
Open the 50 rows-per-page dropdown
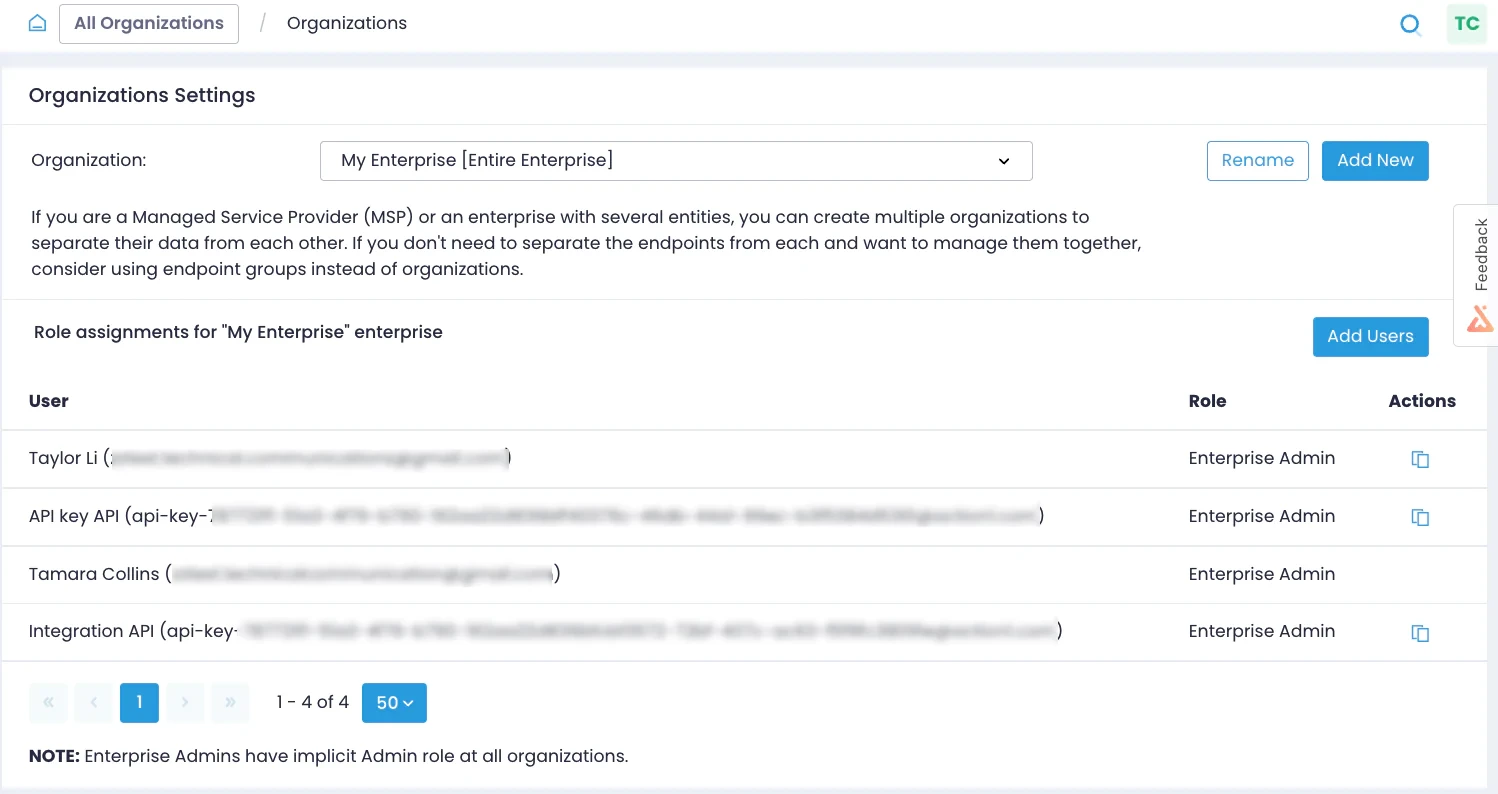point(394,703)
